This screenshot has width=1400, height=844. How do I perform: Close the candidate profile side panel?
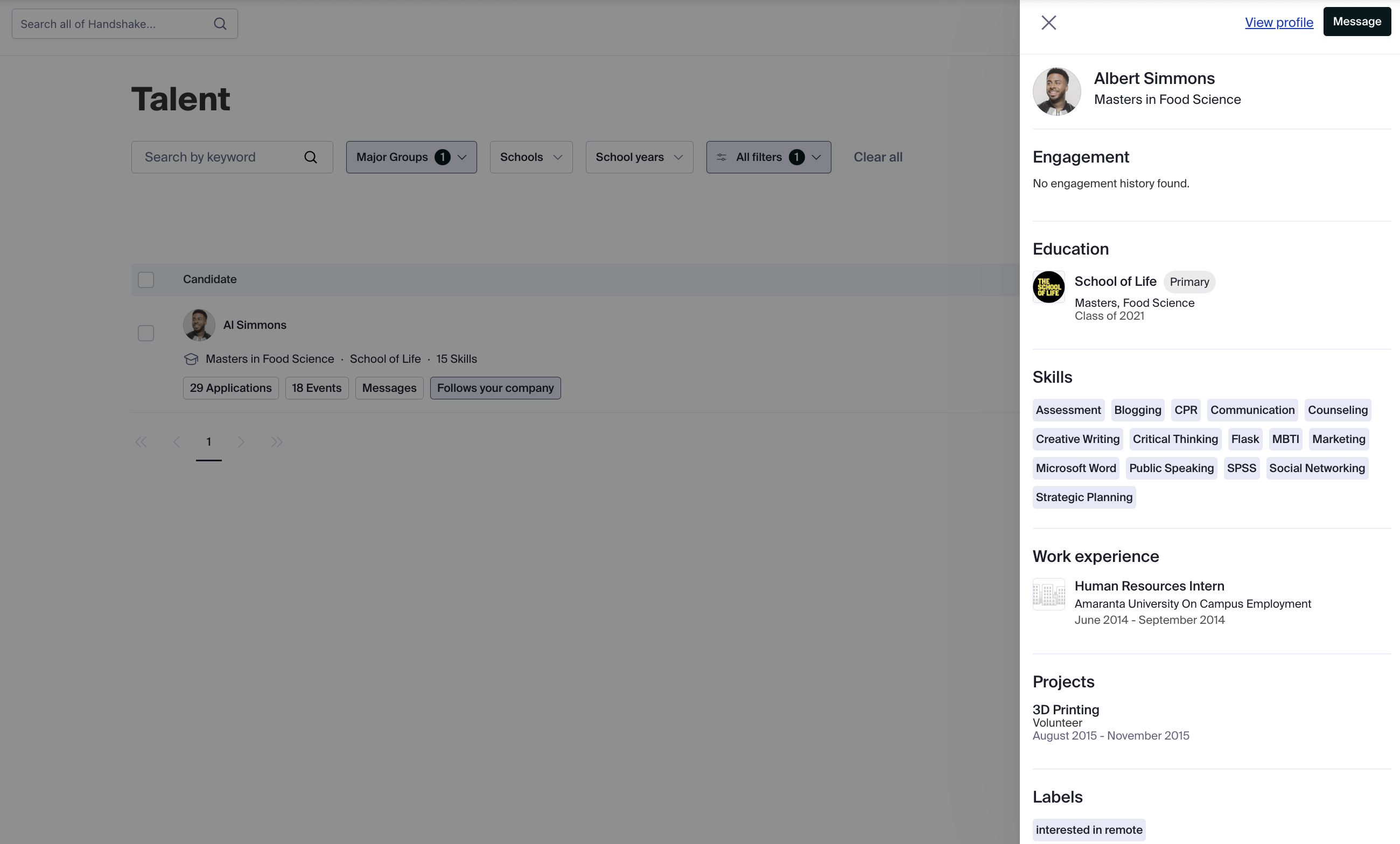(x=1048, y=23)
